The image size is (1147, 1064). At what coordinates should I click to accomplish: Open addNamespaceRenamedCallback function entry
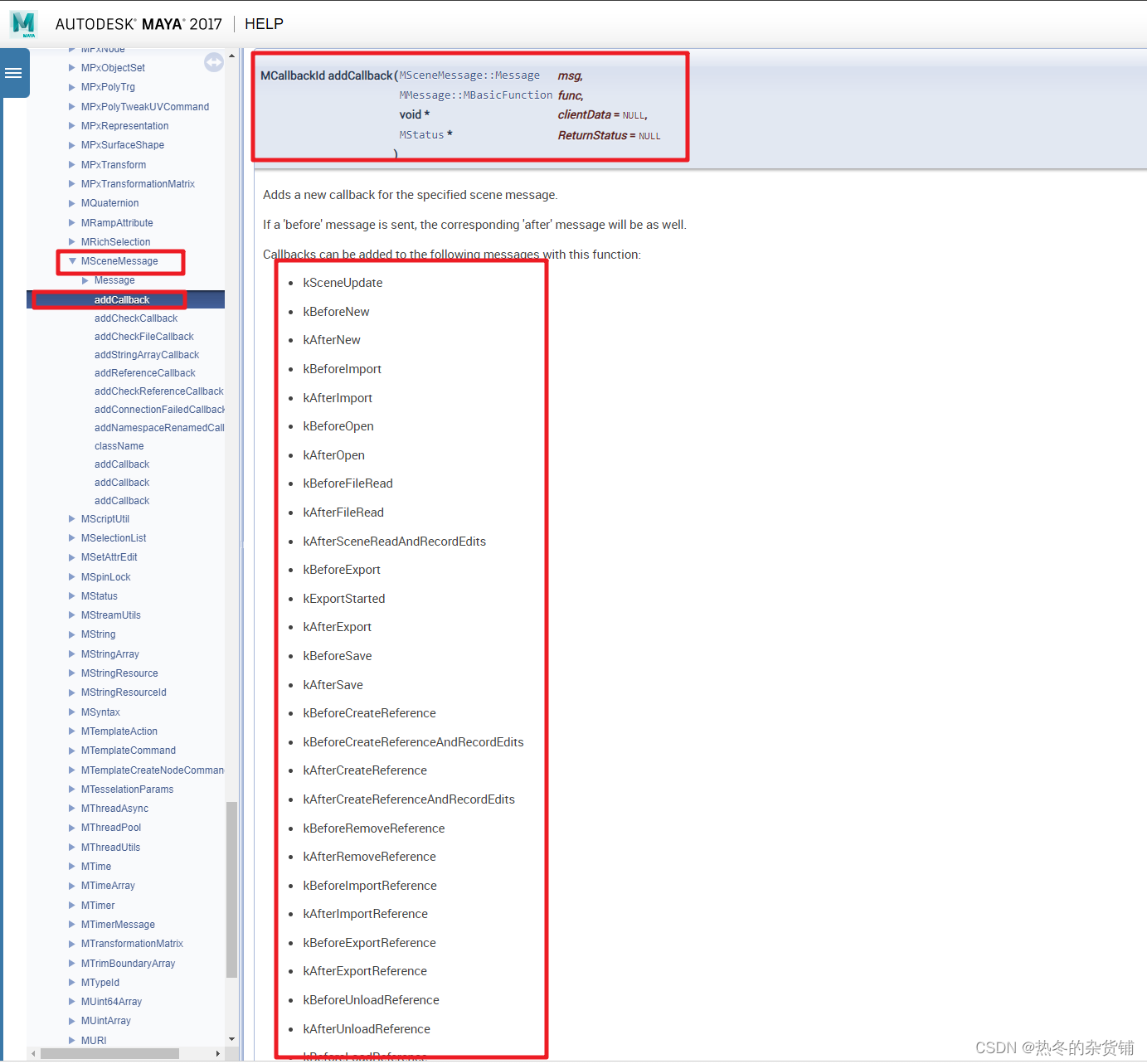(x=159, y=428)
